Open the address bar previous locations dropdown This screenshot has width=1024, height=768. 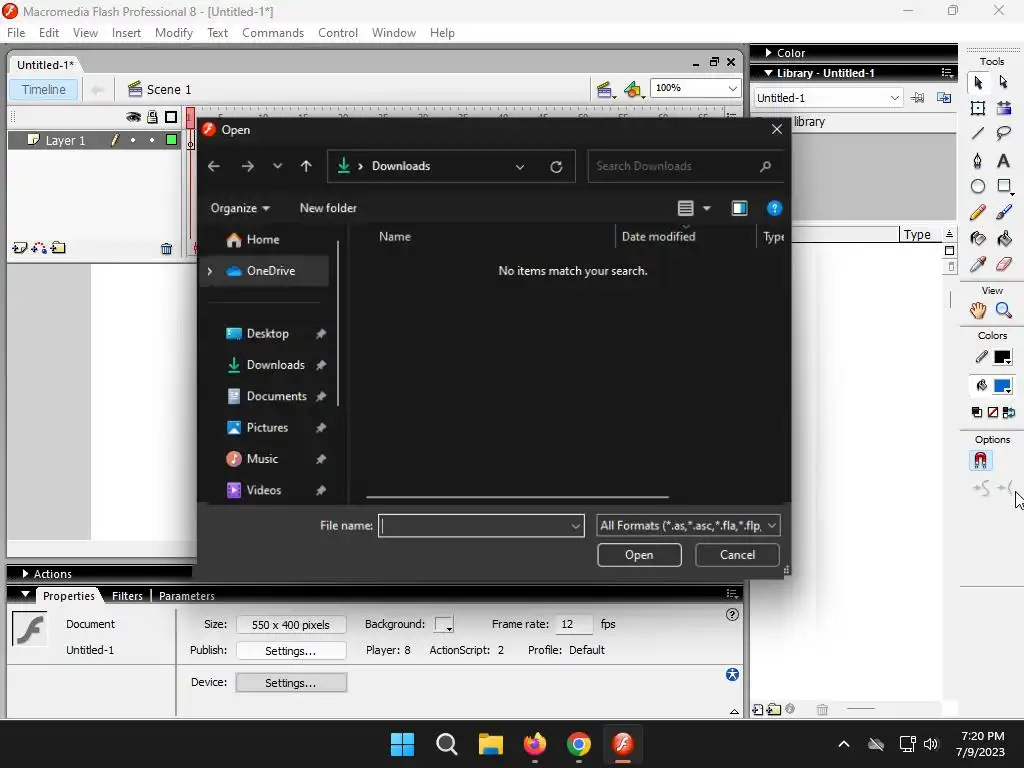[520, 167]
